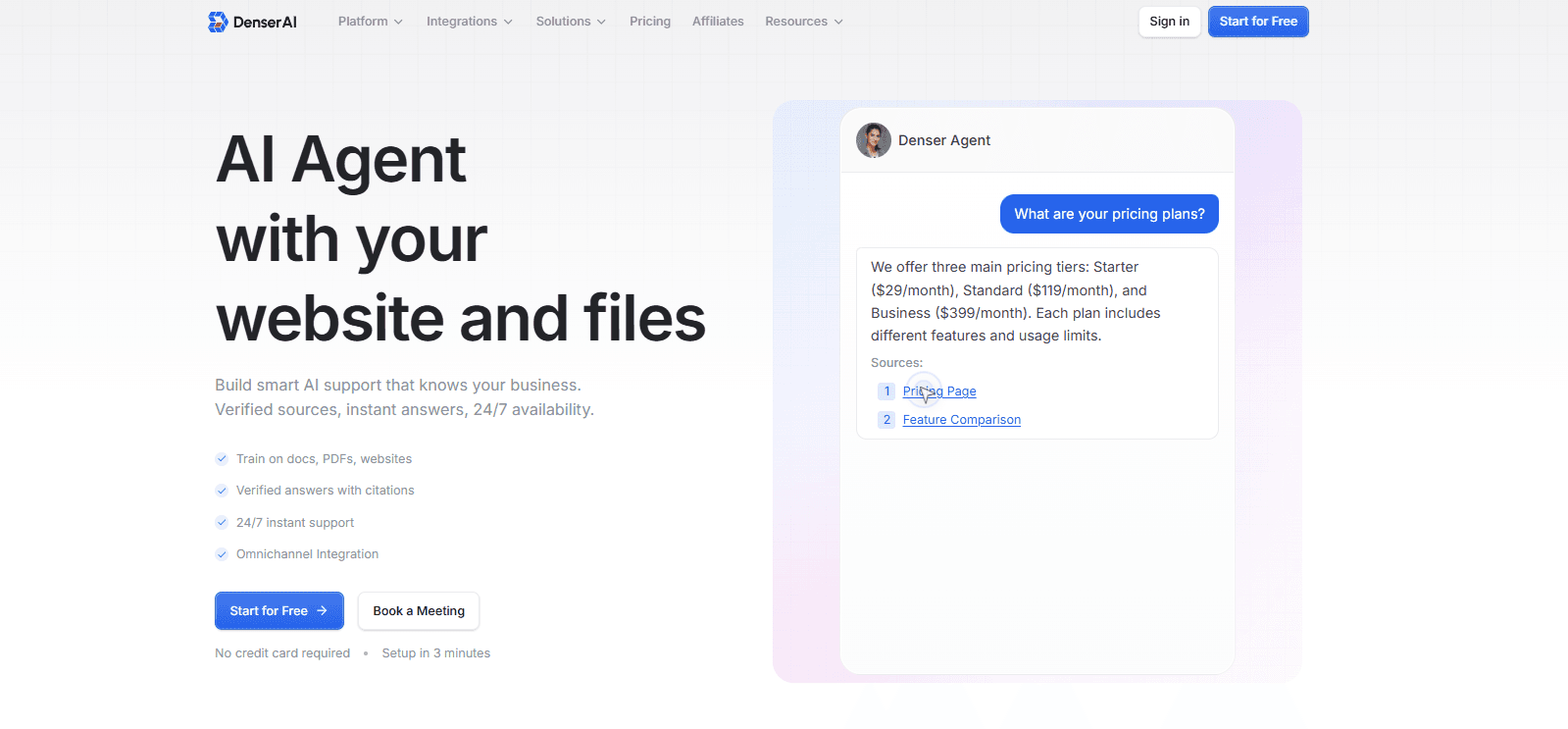
Task: Expand the Solutions menu
Action: pos(571,22)
